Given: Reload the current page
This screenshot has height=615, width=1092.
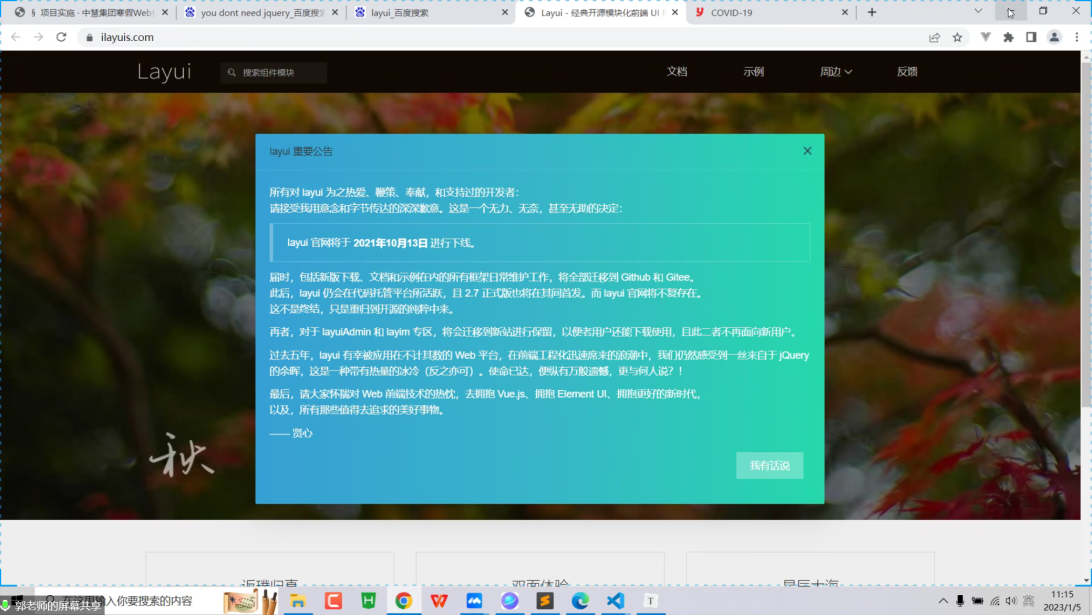Looking at the screenshot, I should [61, 37].
